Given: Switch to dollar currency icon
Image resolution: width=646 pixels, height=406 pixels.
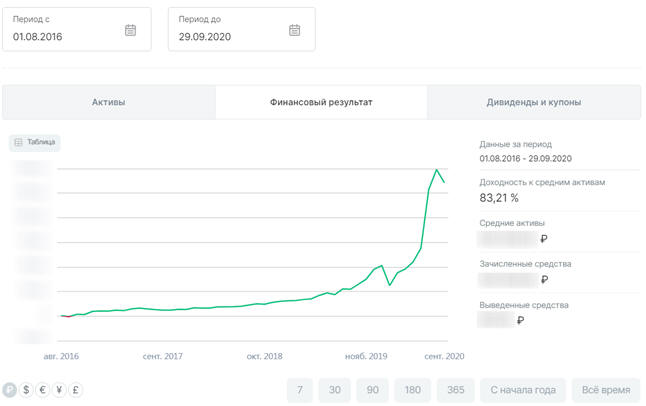Looking at the screenshot, I should click(26, 390).
